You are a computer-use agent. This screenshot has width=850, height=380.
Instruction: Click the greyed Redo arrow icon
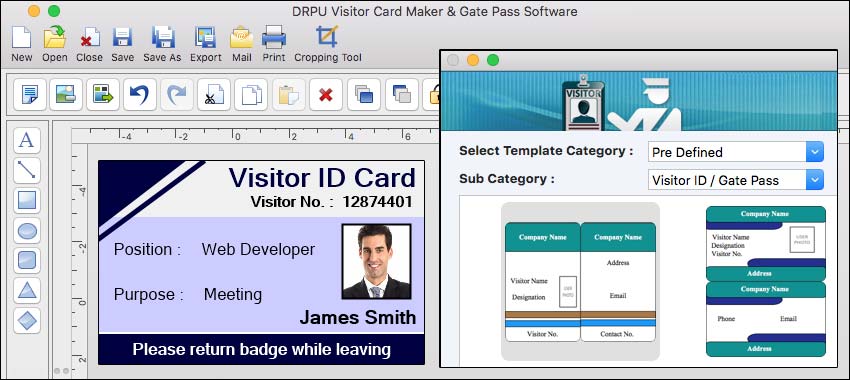pos(177,95)
